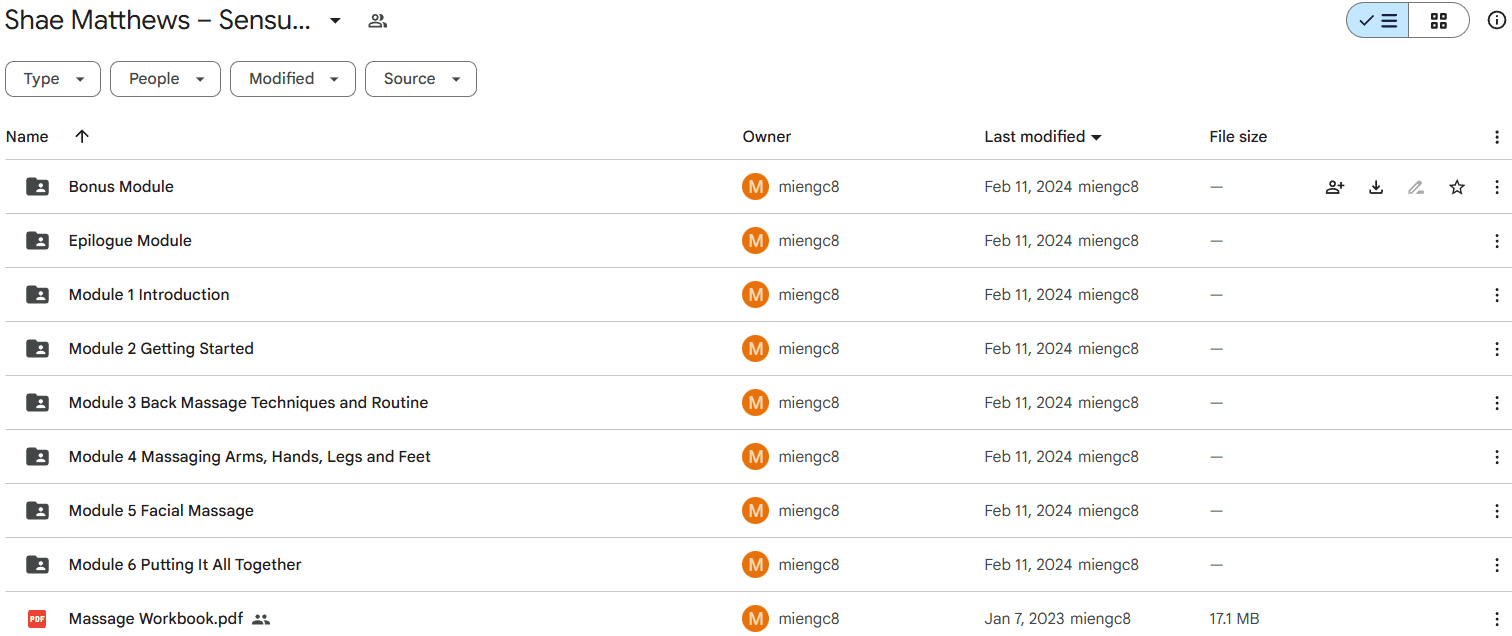Select the Massage Workbook.pdf file
The image size is (1512, 636).
tap(156, 619)
